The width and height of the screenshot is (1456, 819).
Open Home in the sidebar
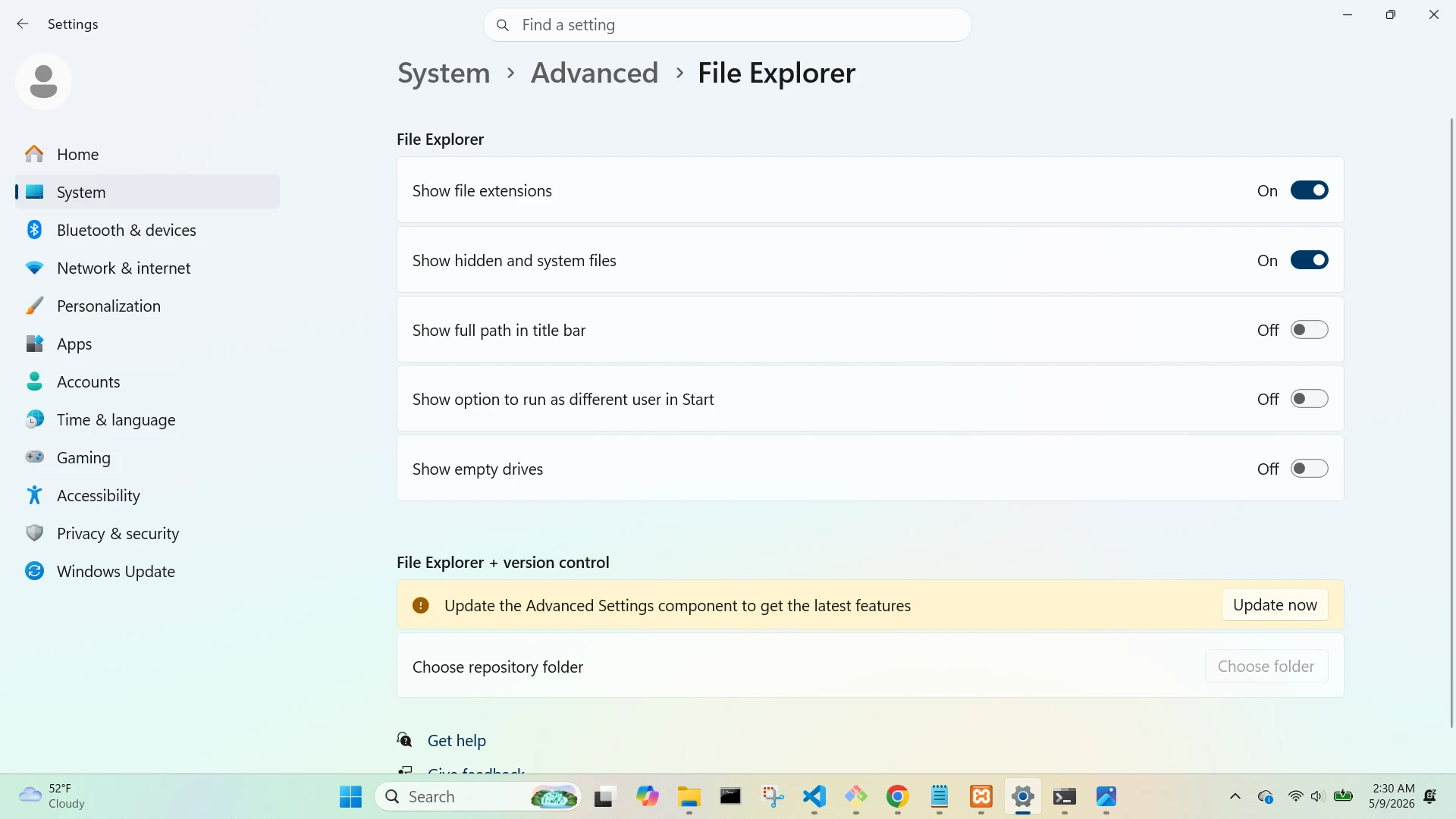tap(147, 154)
